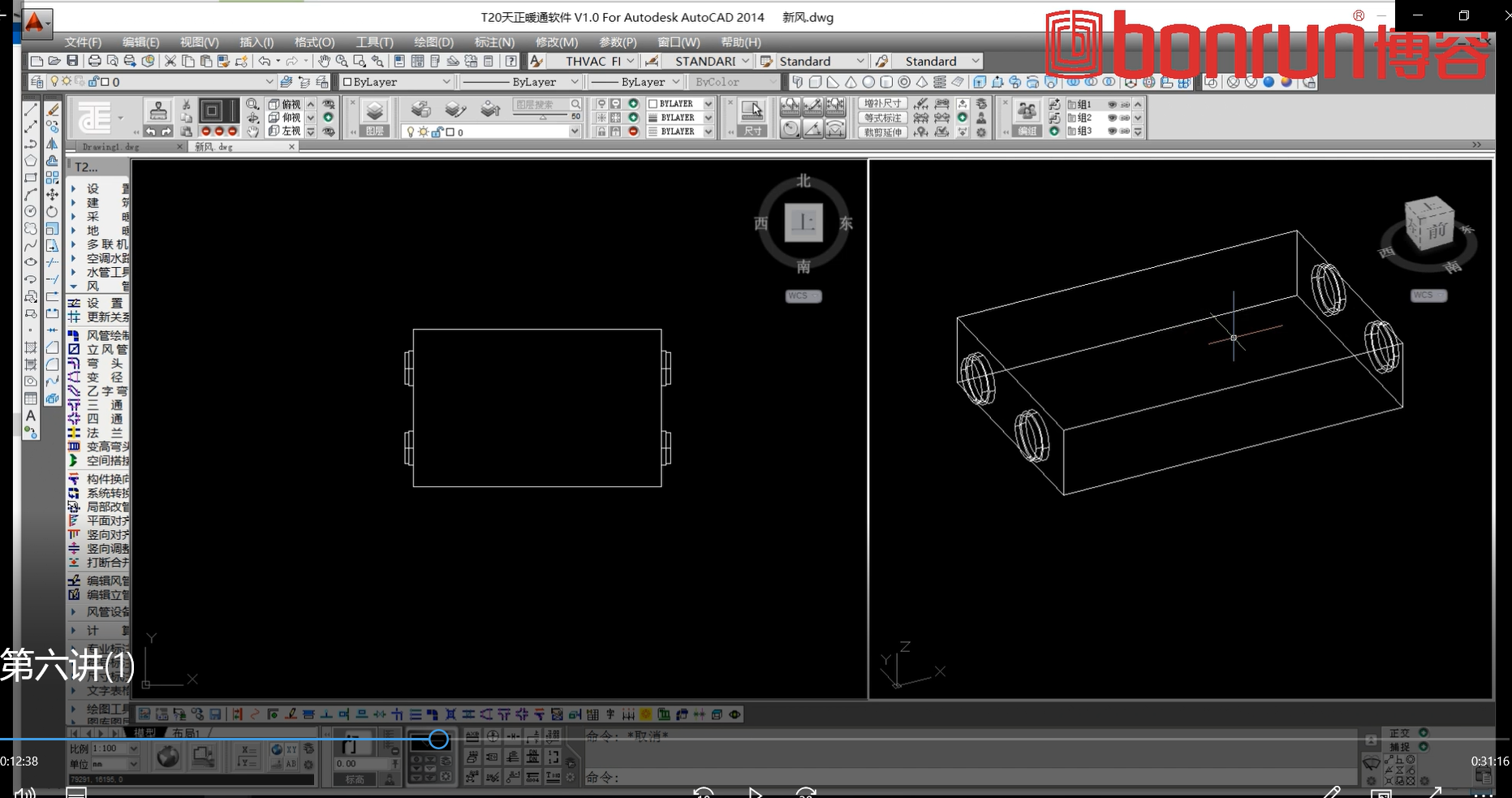1512x798 pixels.
Task: Click the Undo arrow icon
Action: (x=265, y=61)
